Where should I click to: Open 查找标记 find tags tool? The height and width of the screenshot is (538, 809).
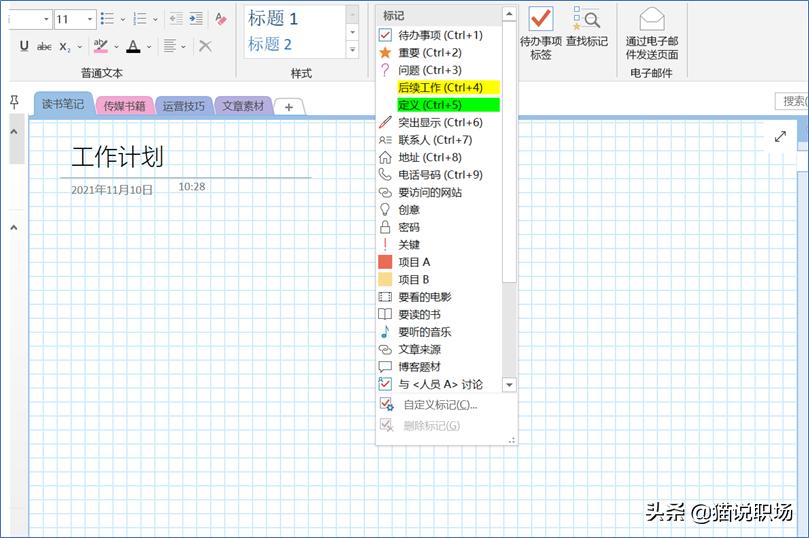tap(587, 27)
